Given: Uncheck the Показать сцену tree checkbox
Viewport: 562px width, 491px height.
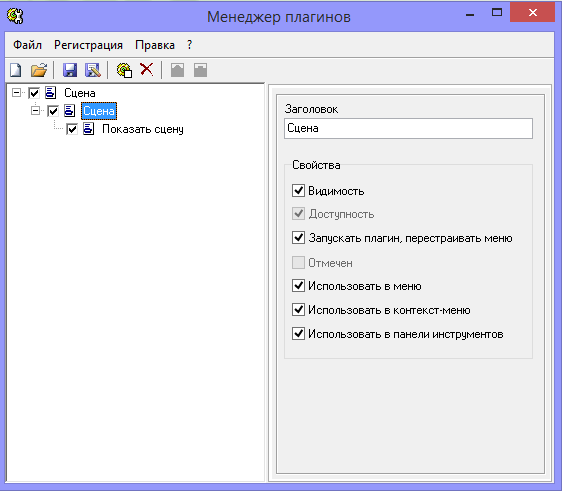Looking at the screenshot, I should point(72,129).
